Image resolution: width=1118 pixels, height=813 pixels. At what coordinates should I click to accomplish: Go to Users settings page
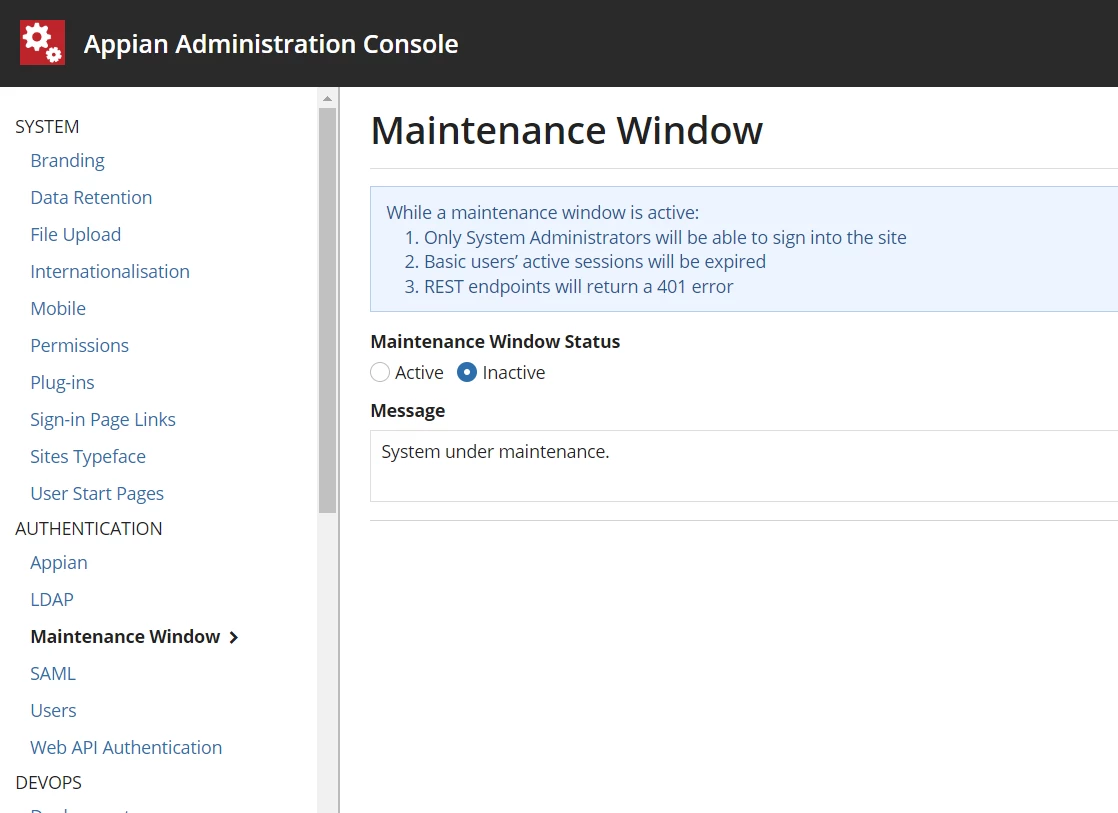tap(53, 711)
